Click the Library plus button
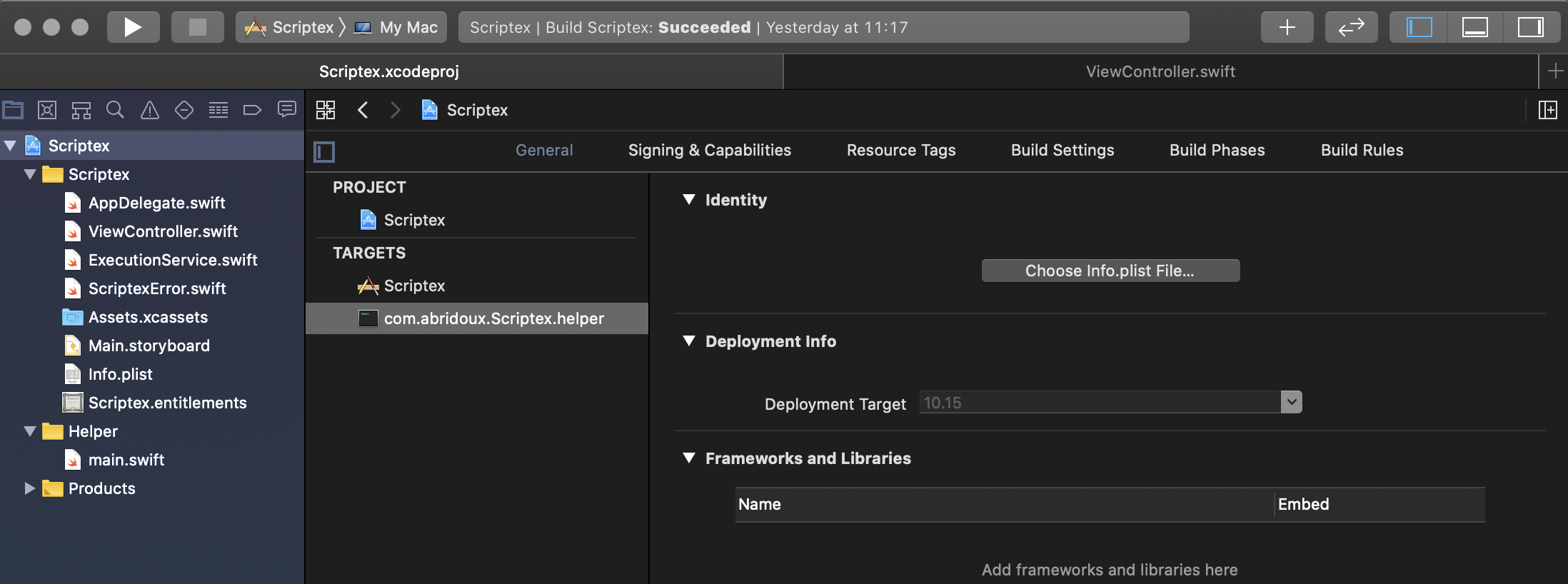1568x584 pixels. click(1287, 27)
